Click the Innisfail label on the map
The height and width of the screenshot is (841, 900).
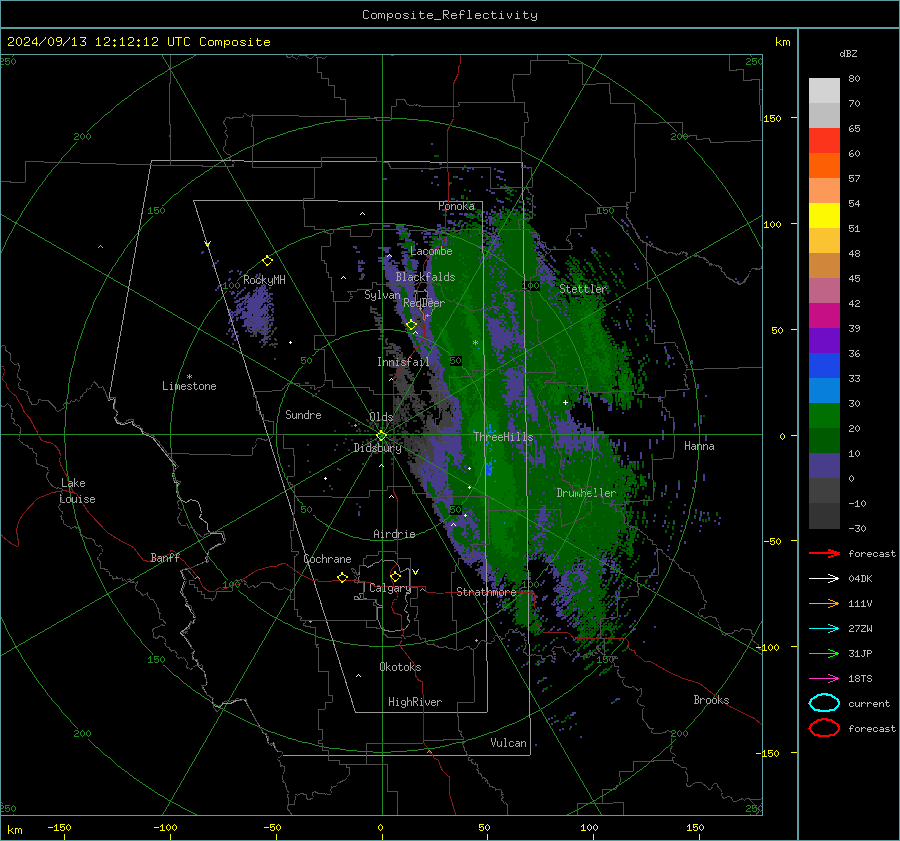coord(403,362)
